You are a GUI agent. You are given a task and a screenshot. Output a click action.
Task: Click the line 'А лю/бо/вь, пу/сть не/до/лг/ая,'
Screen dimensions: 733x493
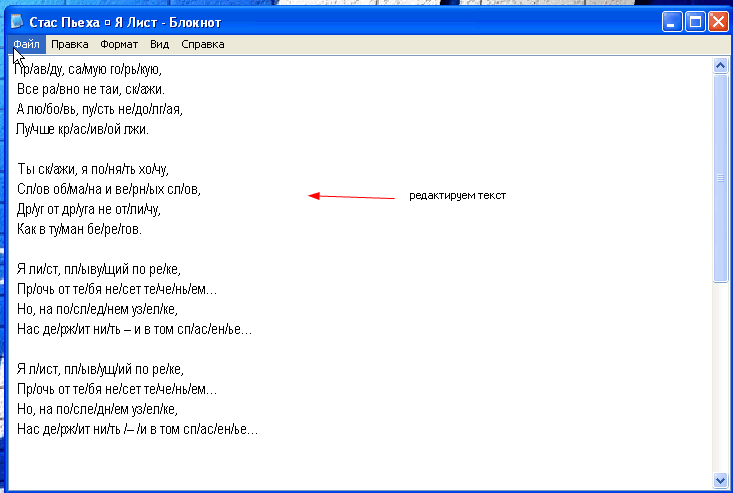100,109
